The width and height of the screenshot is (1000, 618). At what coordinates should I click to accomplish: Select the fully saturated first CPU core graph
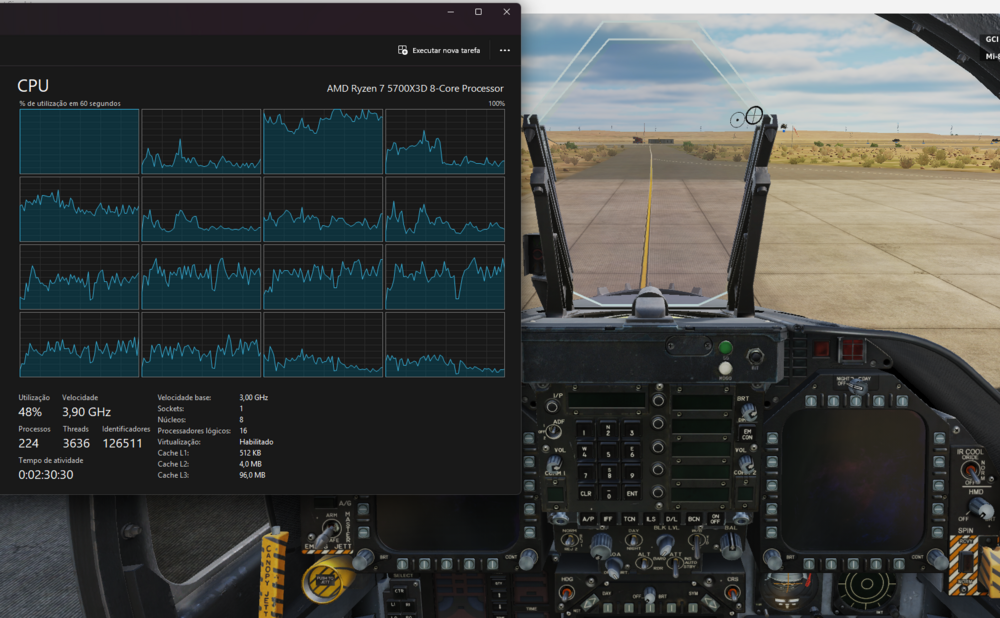coord(79,142)
